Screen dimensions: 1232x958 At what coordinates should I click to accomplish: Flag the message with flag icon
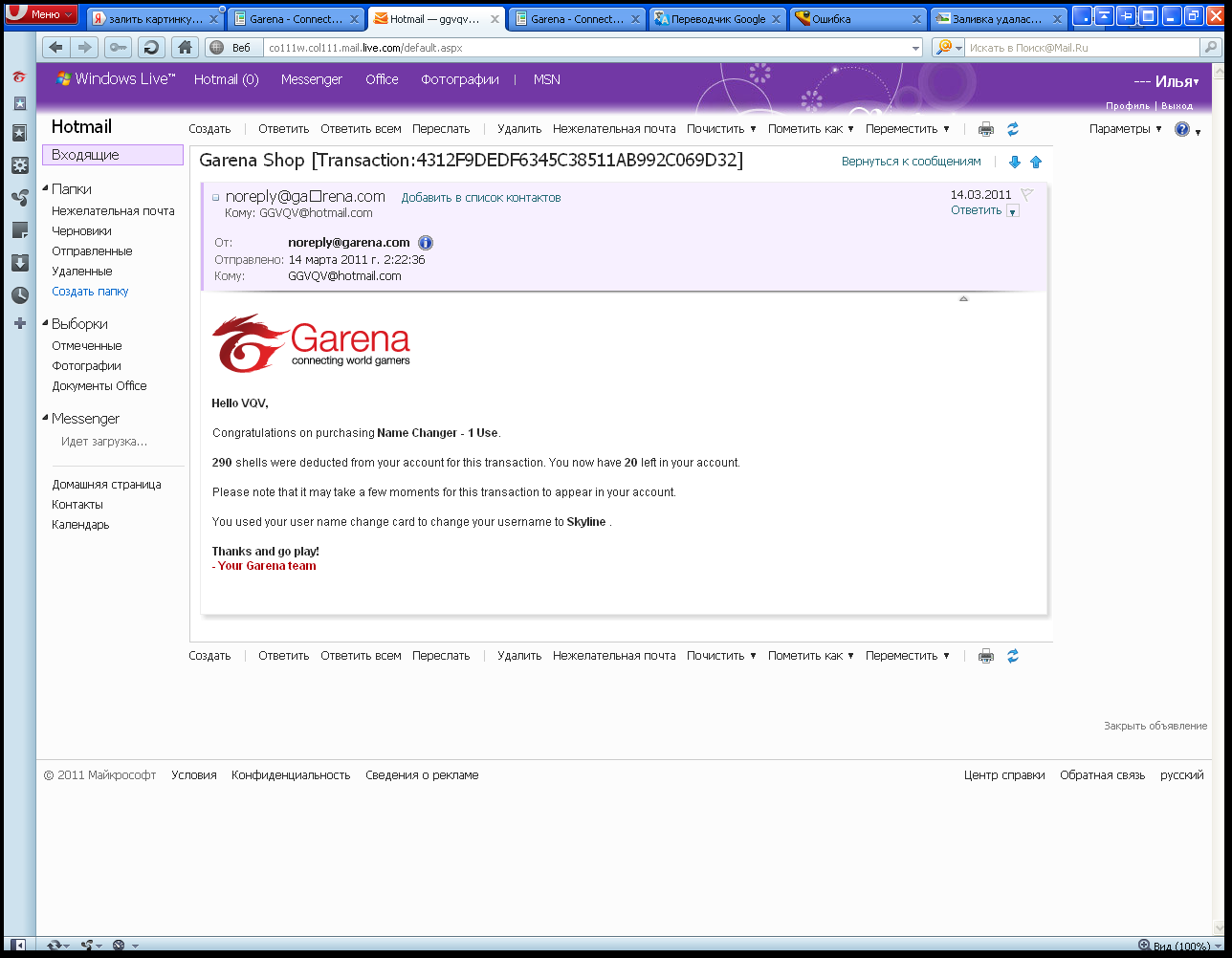pyautogui.click(x=1027, y=194)
